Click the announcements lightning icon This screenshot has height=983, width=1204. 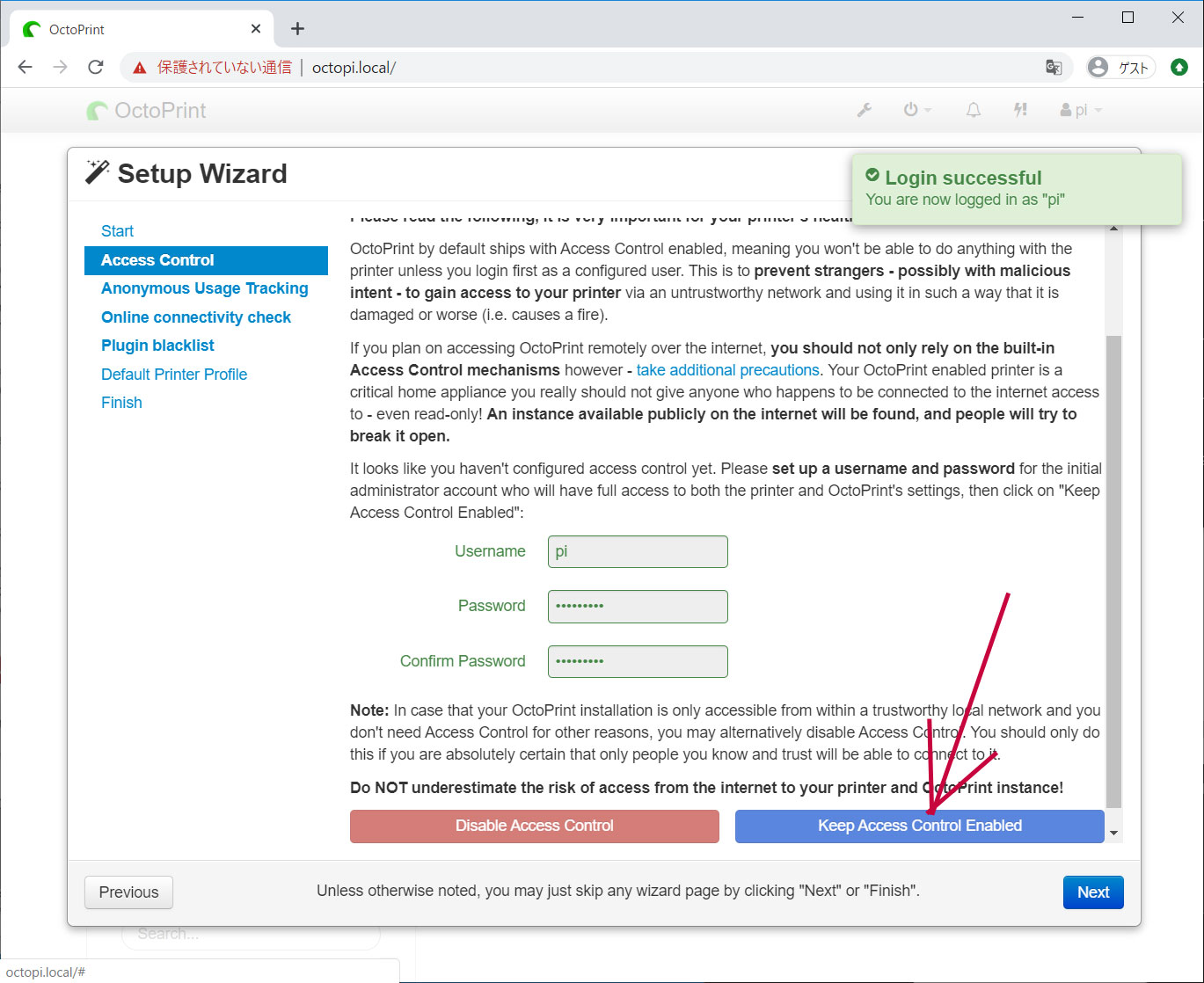coord(1020,110)
